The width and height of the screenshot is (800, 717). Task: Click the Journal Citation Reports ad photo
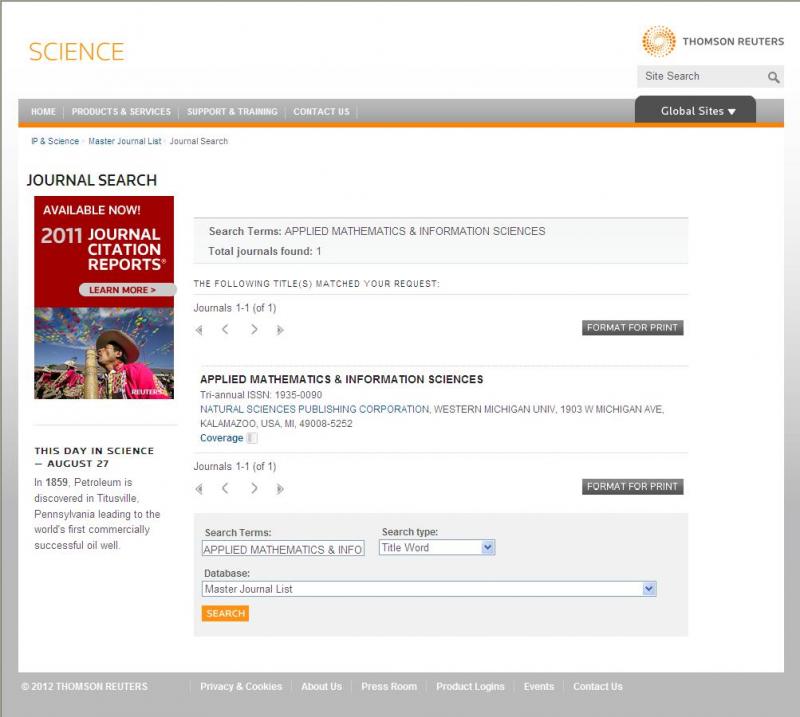pos(104,353)
